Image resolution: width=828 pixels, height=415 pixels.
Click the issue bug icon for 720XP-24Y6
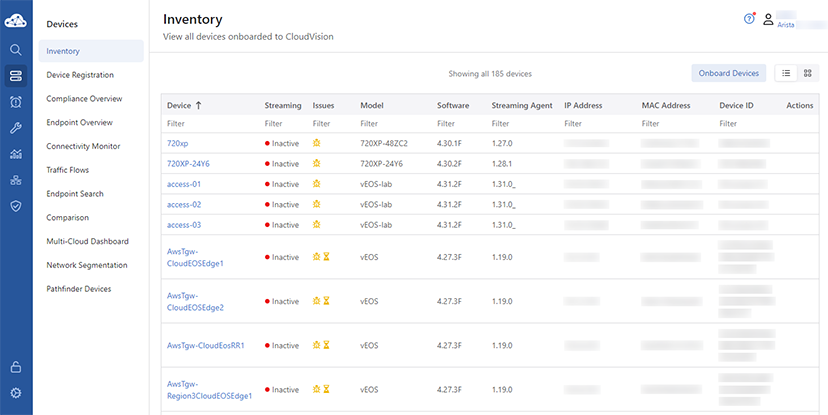316,164
